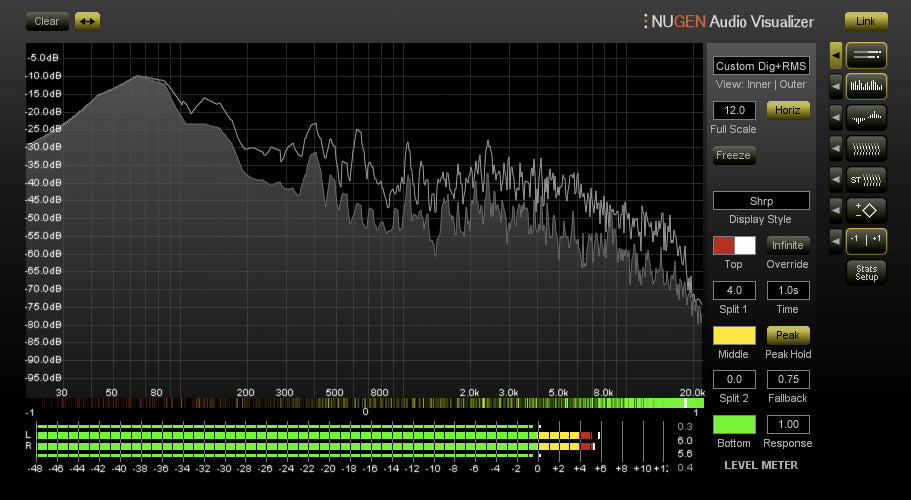Toggle the ST stereo spectrogram view icon

click(x=866, y=179)
